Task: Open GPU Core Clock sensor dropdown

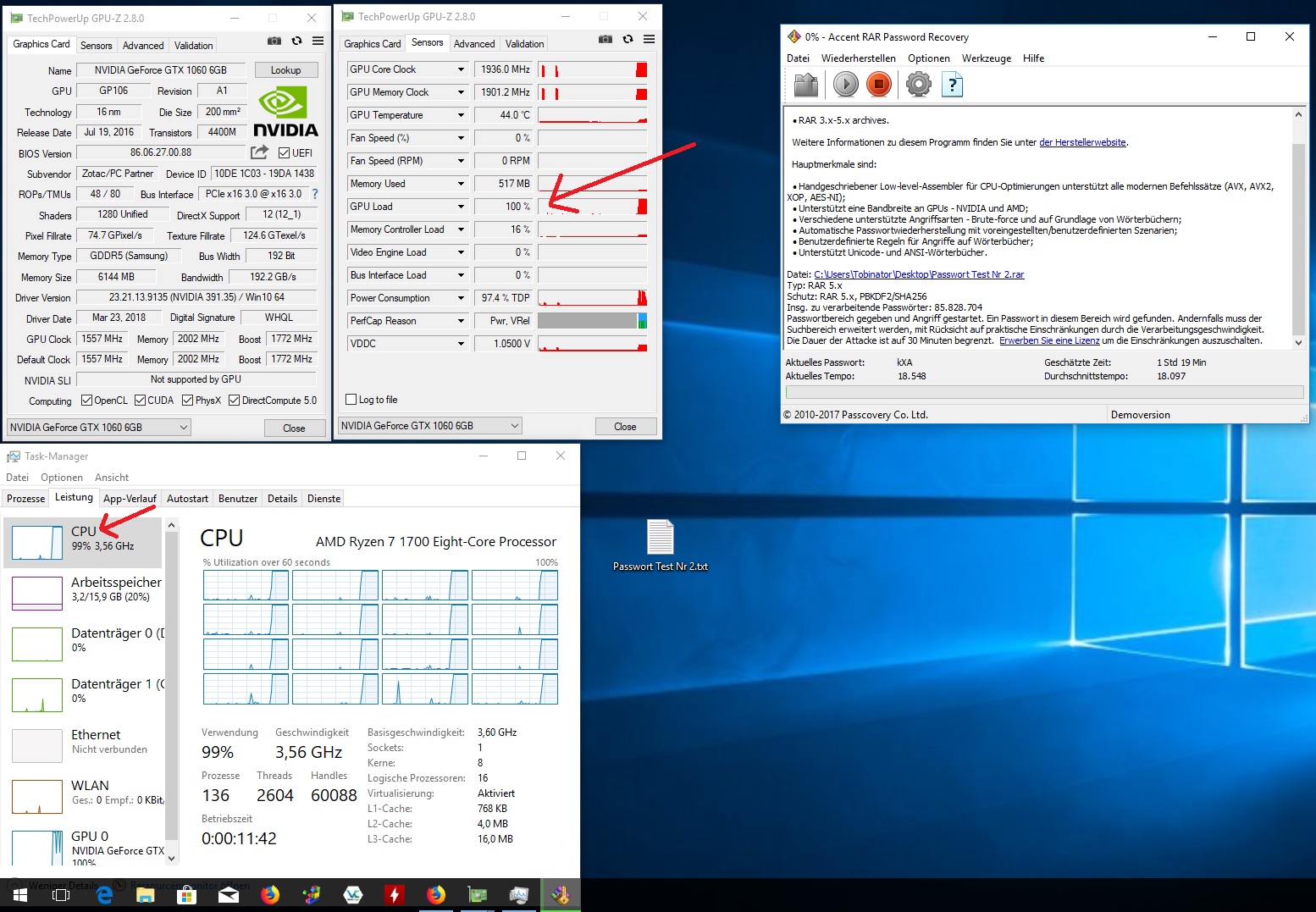Action: click(x=461, y=69)
